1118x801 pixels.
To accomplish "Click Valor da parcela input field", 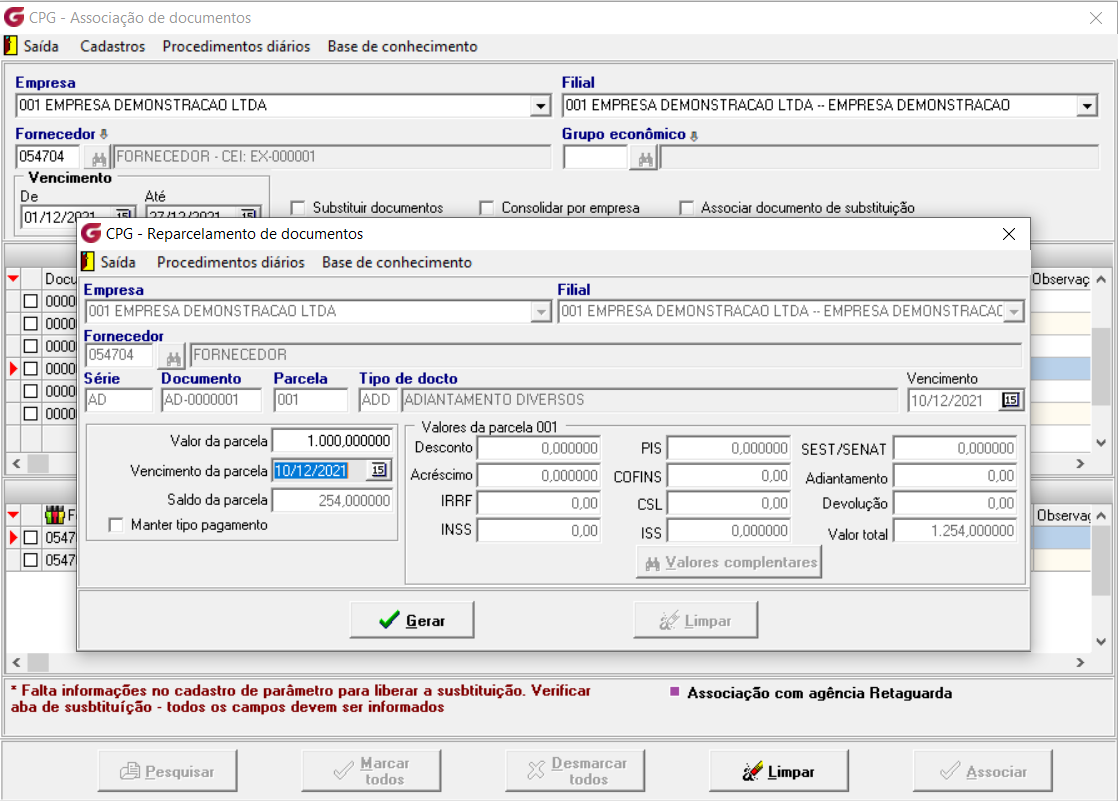I will click(x=332, y=441).
